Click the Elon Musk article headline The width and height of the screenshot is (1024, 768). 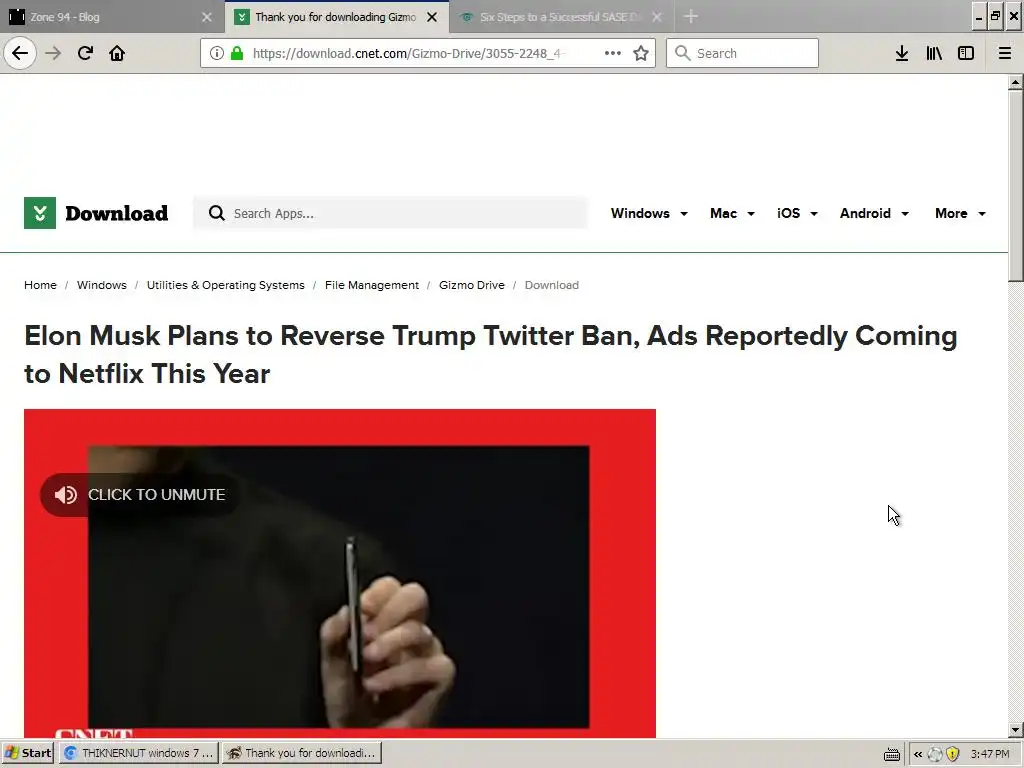coord(490,355)
